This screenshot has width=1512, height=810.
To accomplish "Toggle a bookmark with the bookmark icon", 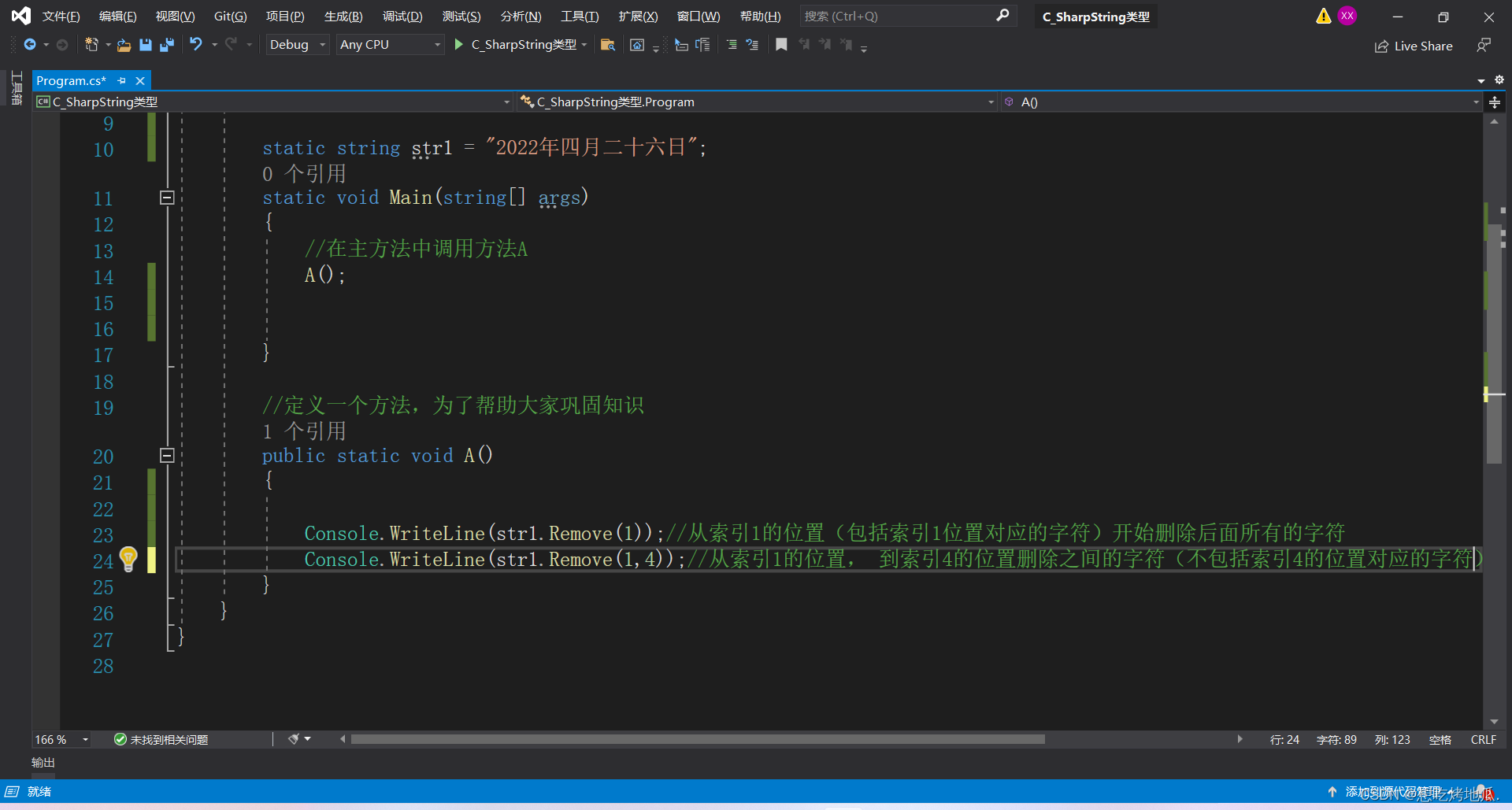I will [x=781, y=45].
